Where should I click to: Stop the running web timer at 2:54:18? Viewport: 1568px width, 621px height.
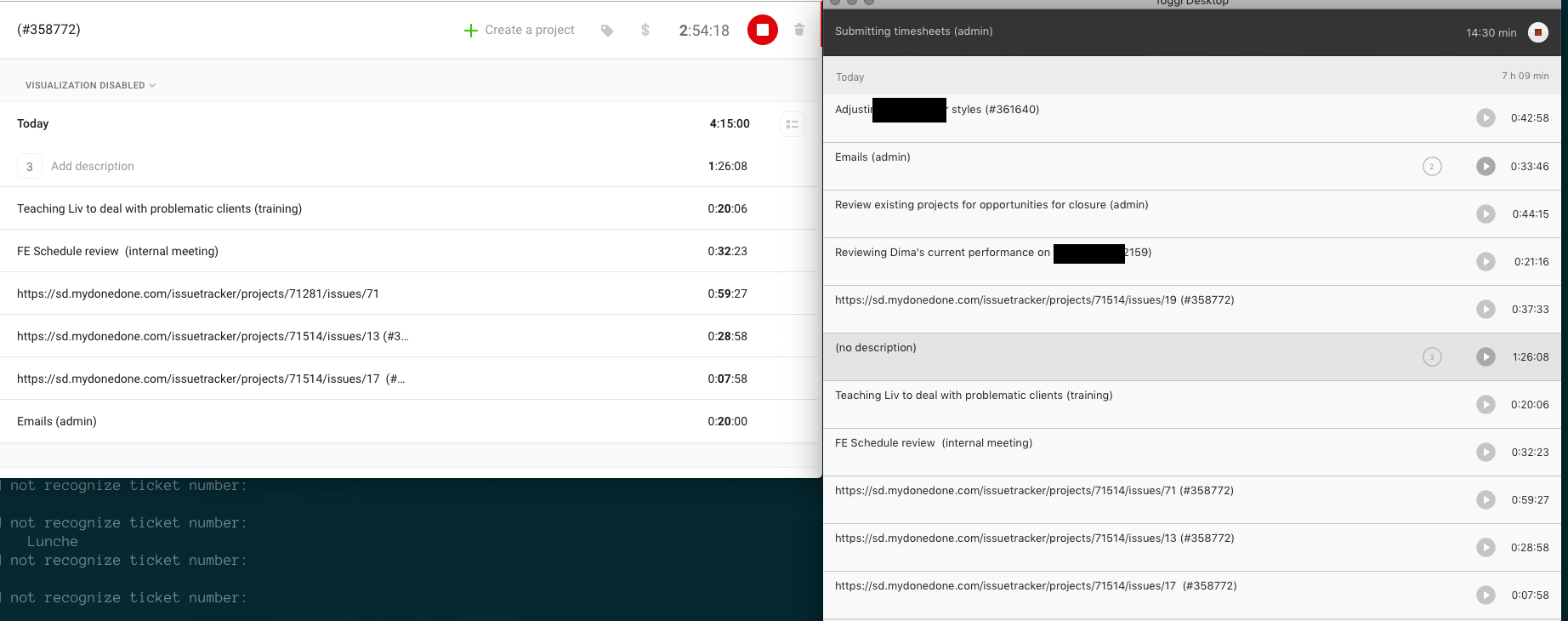[763, 30]
